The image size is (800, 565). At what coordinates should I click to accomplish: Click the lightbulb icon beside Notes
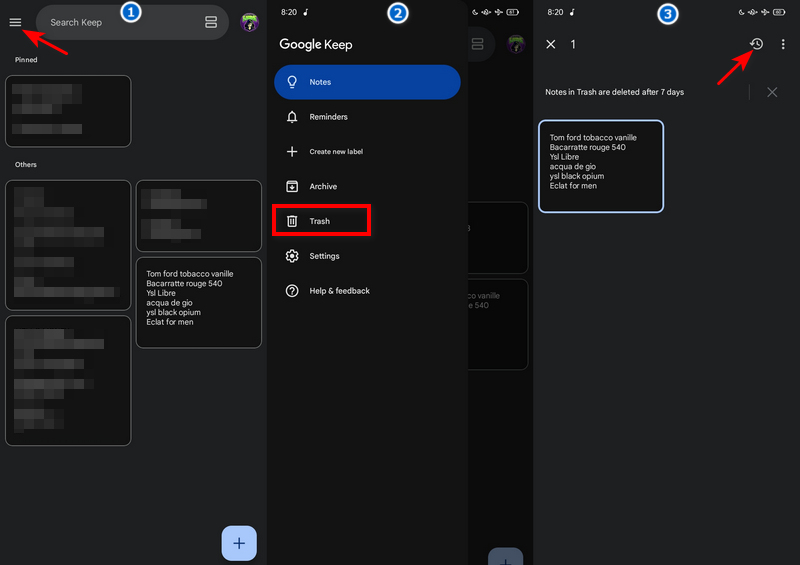tap(292, 82)
